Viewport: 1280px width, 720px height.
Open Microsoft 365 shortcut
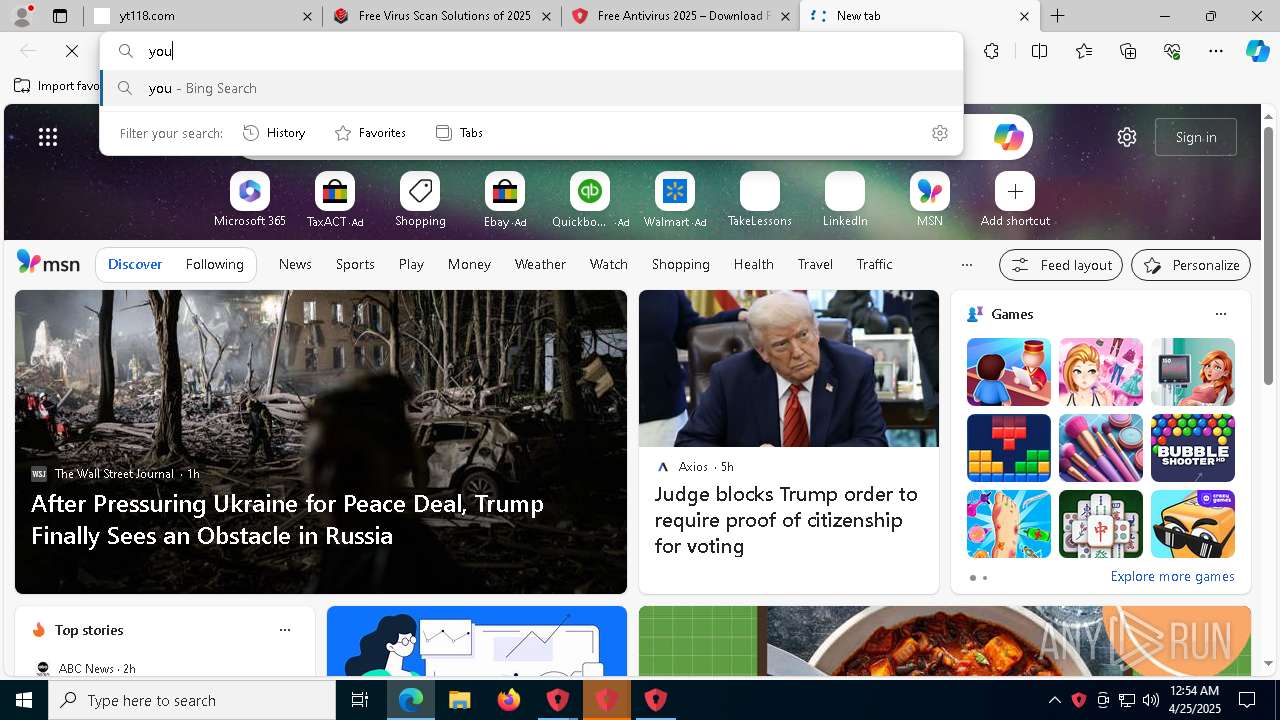250,200
